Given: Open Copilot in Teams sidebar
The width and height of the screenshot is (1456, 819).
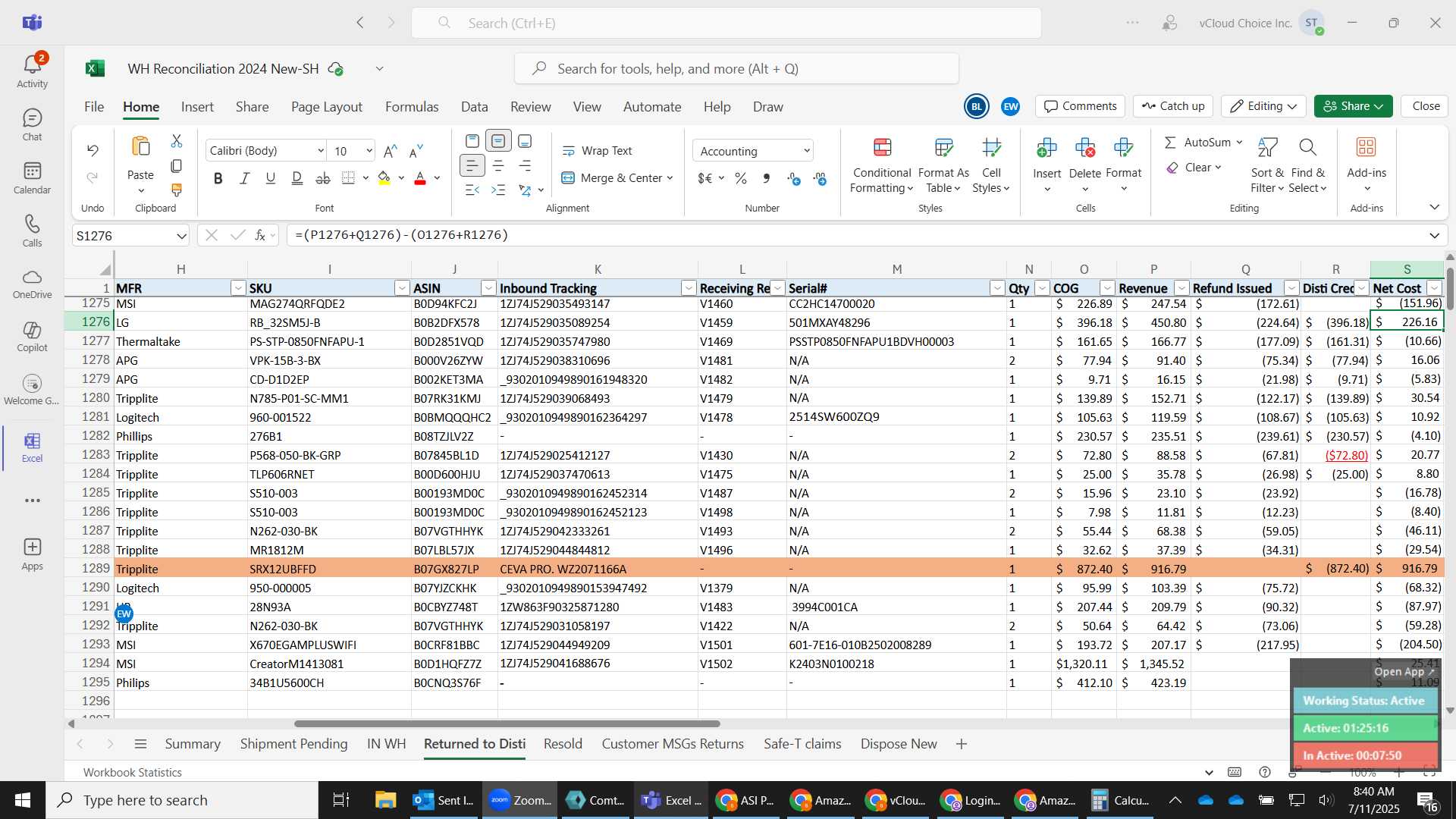Looking at the screenshot, I should click(x=32, y=336).
